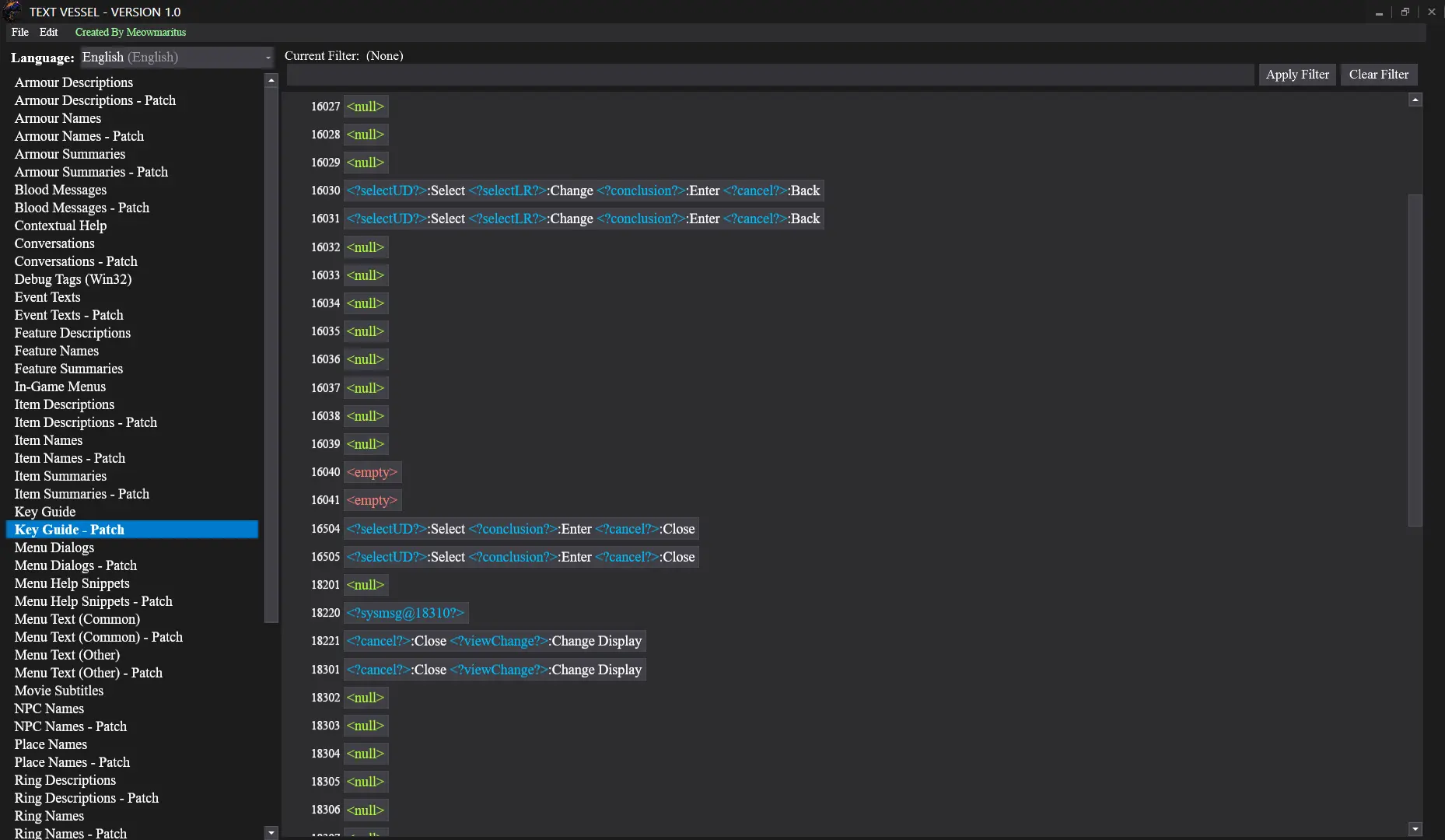Image resolution: width=1445 pixels, height=840 pixels.
Task: Select Ring Descriptions - Patch category
Action: 86,798
